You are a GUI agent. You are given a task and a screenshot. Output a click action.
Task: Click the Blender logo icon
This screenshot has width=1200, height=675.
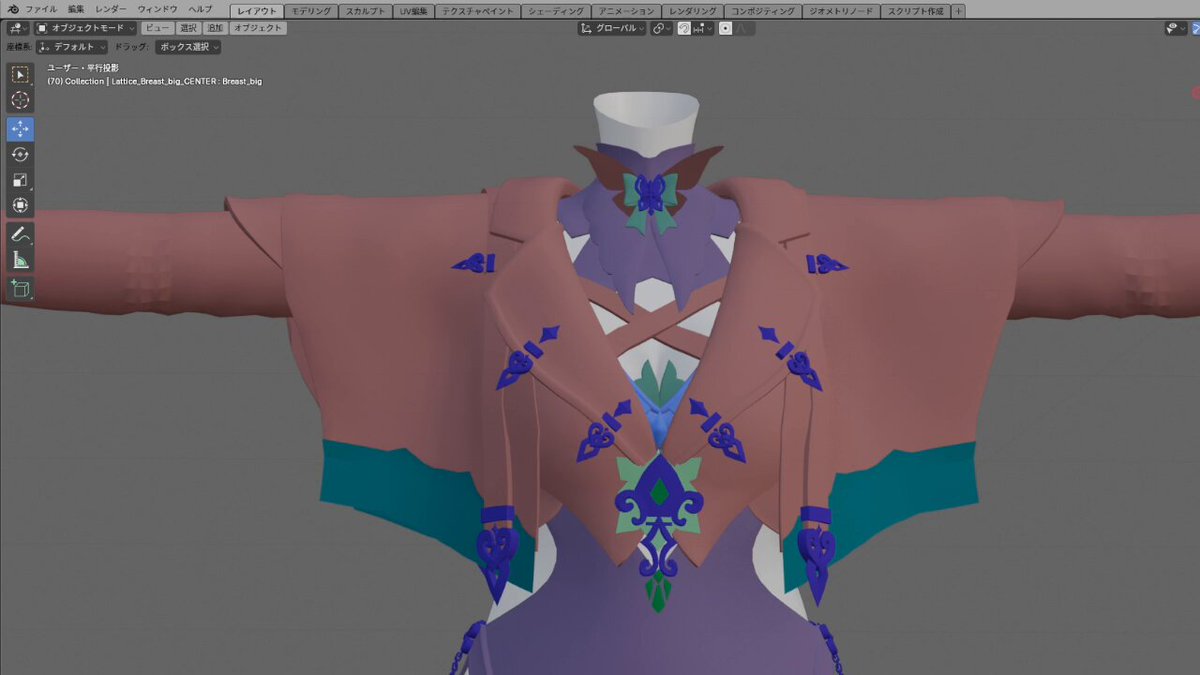(14, 9)
